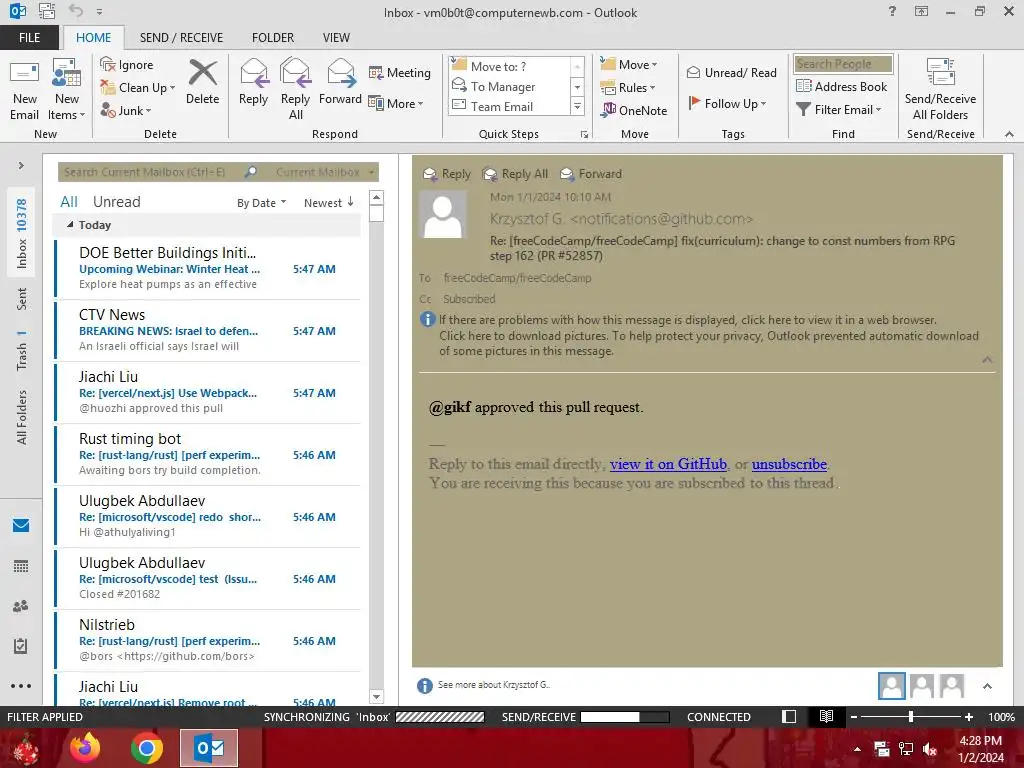Open view it on GitHub link
The image size is (1024, 768).
[668, 464]
